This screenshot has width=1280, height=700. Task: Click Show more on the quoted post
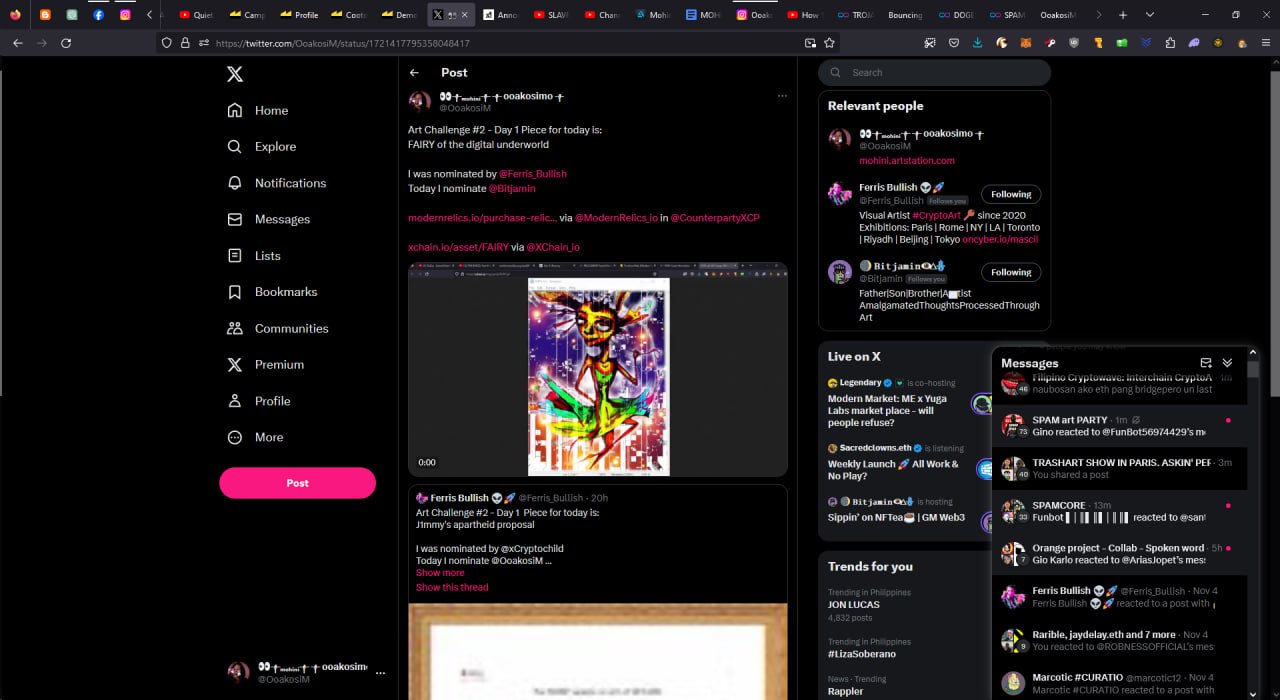(440, 573)
